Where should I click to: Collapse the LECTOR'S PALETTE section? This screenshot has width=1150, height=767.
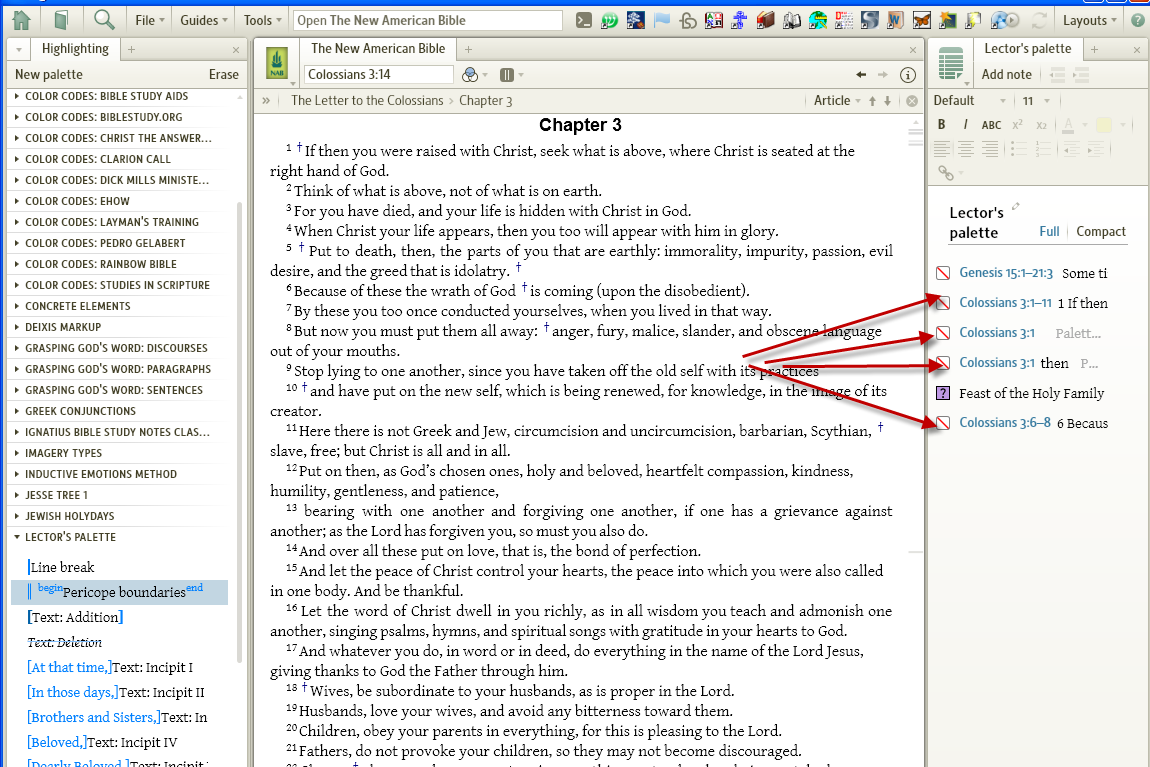tap(17, 537)
